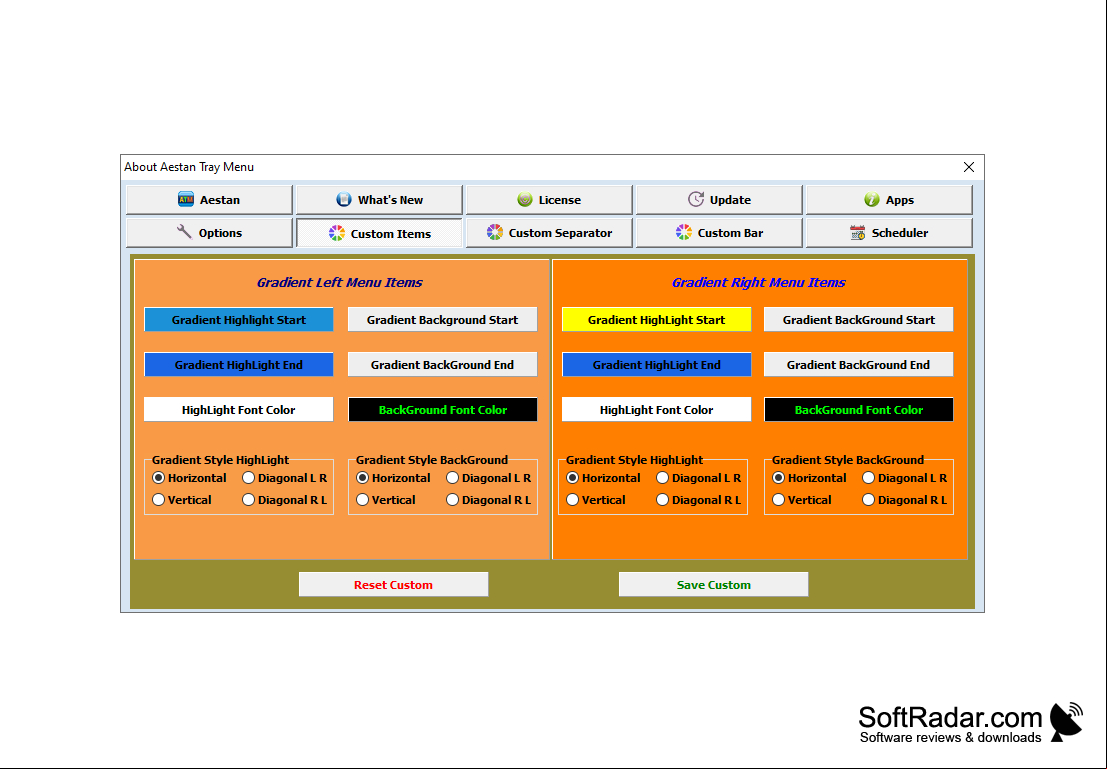Screen dimensions: 1107x769
Task: Pick right BackGround Font Color
Action: coord(858,410)
